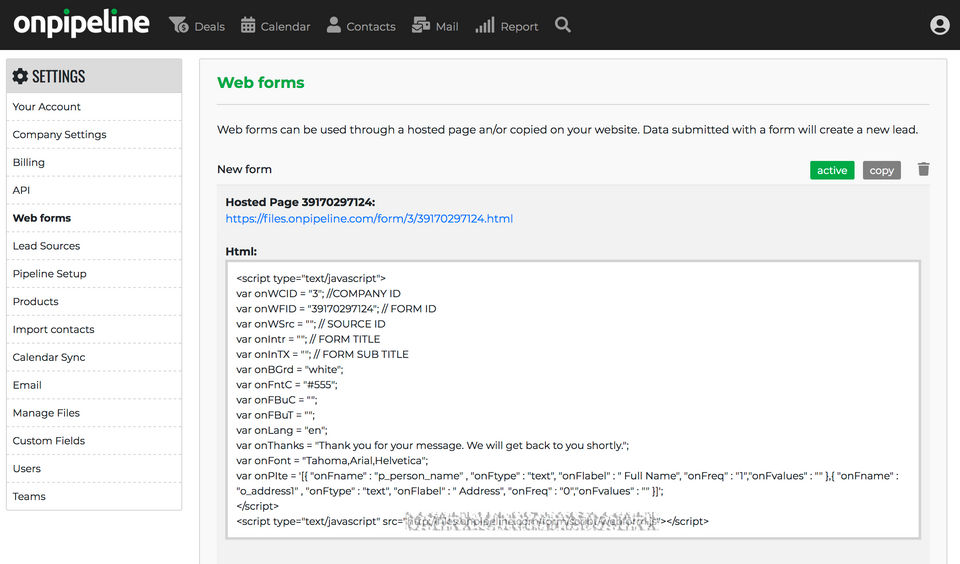Open the Contacts person icon
This screenshot has width=960, height=564.
tap(334, 25)
